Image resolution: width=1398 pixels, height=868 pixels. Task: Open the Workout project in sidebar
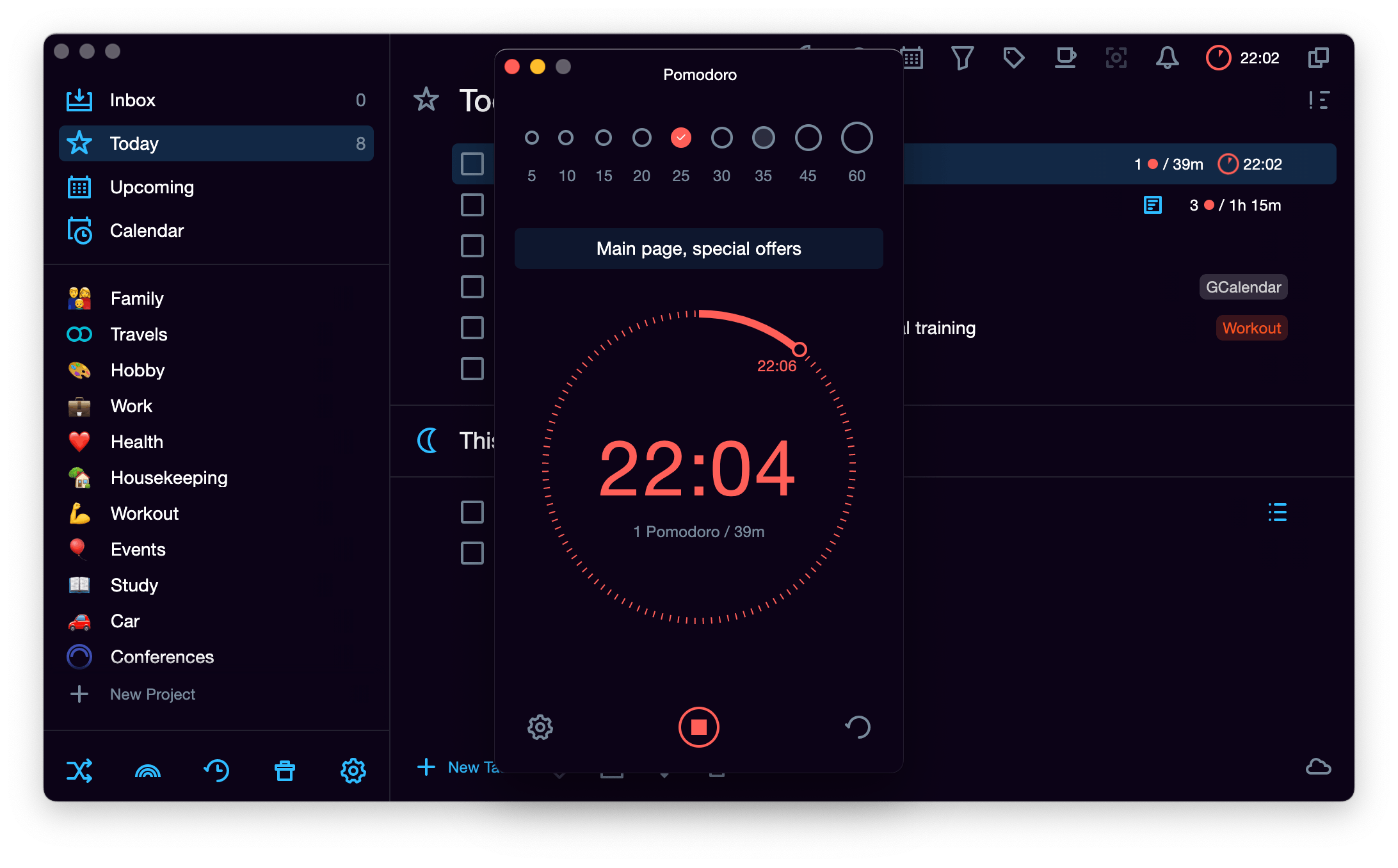tap(216, 513)
